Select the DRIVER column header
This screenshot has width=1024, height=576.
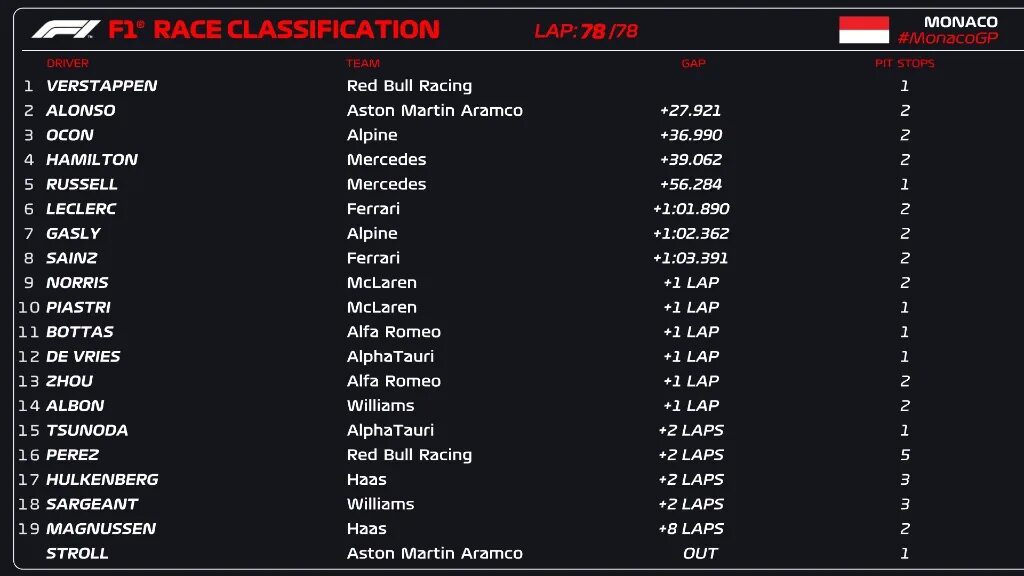click(x=68, y=63)
